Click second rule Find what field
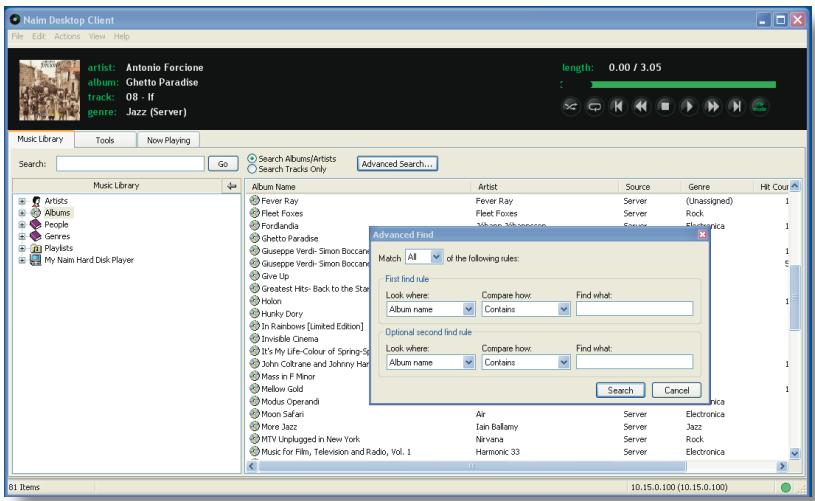This screenshot has height=501, width=815. coord(634,362)
